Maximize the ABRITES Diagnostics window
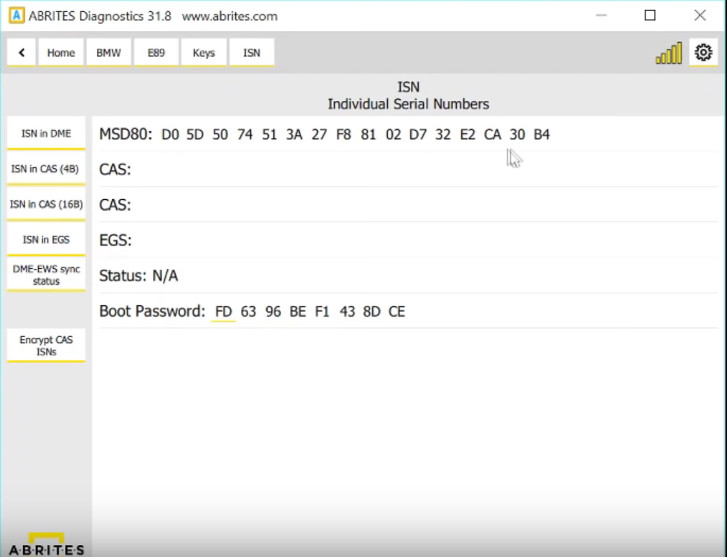Viewport: 727px width, 557px height. click(x=650, y=15)
